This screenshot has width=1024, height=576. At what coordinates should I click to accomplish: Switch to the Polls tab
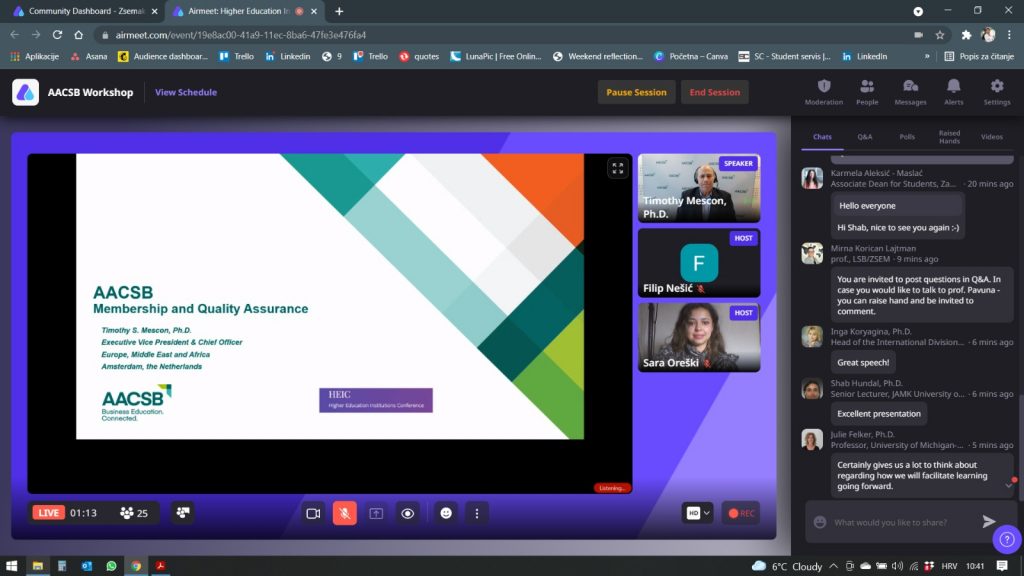click(907, 136)
